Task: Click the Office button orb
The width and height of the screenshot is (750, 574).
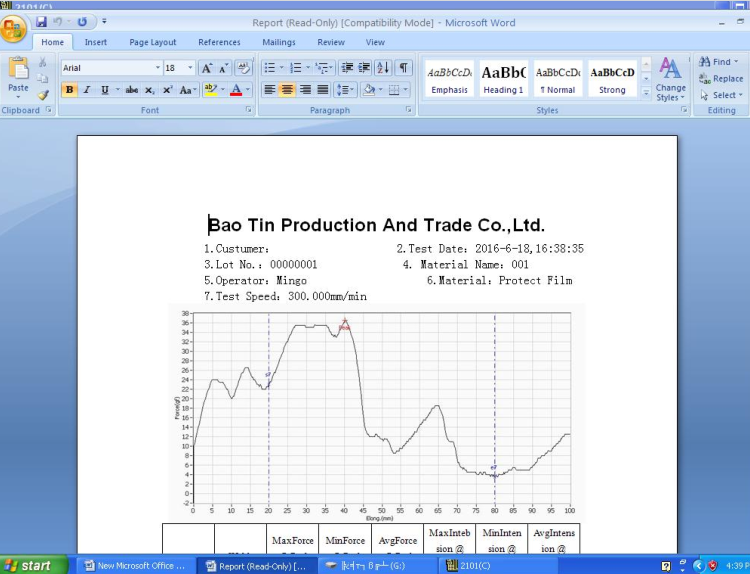Action: tap(13, 29)
